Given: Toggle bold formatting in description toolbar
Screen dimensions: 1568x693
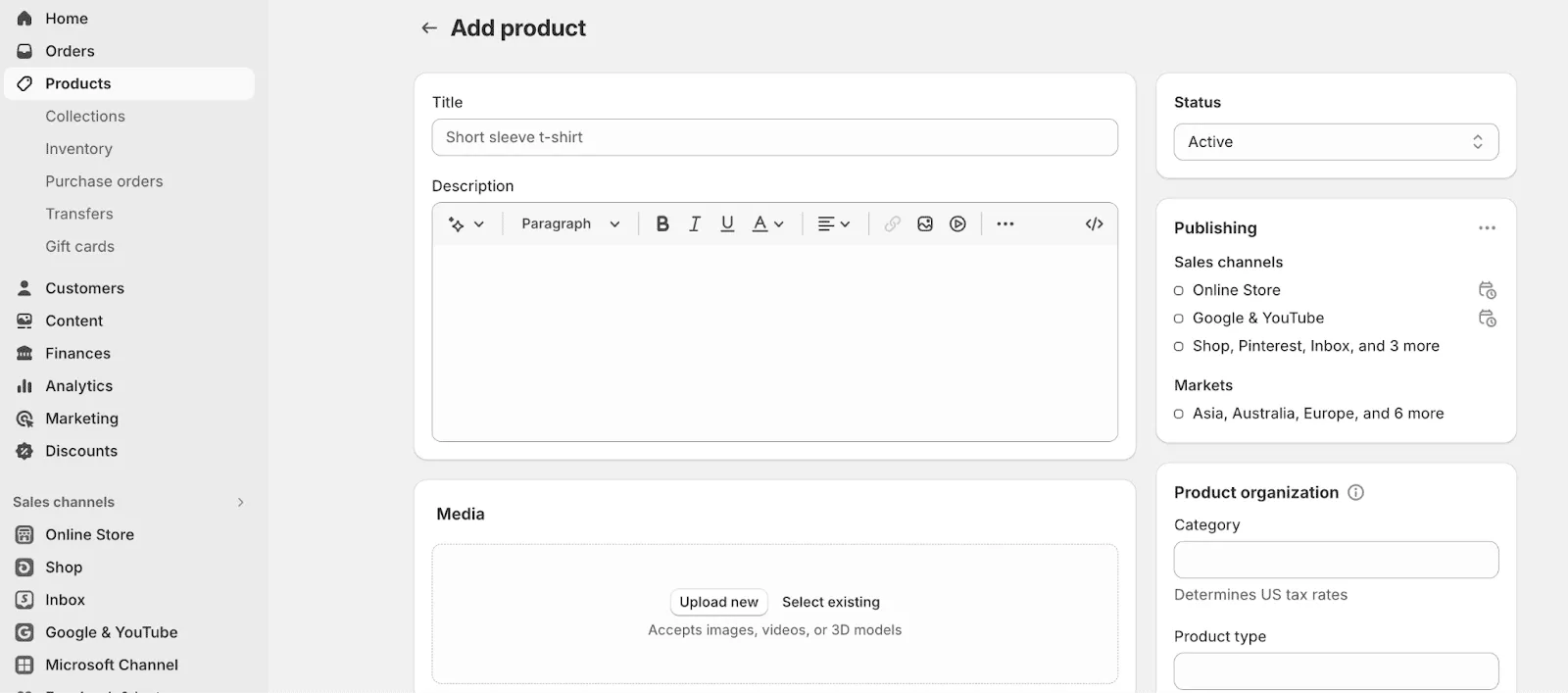Looking at the screenshot, I should click(662, 224).
